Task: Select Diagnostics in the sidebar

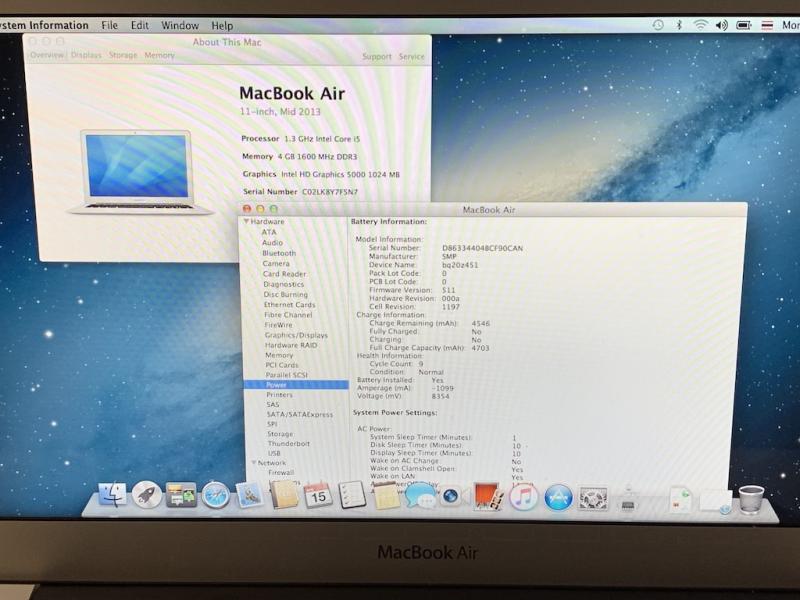Action: click(x=283, y=284)
